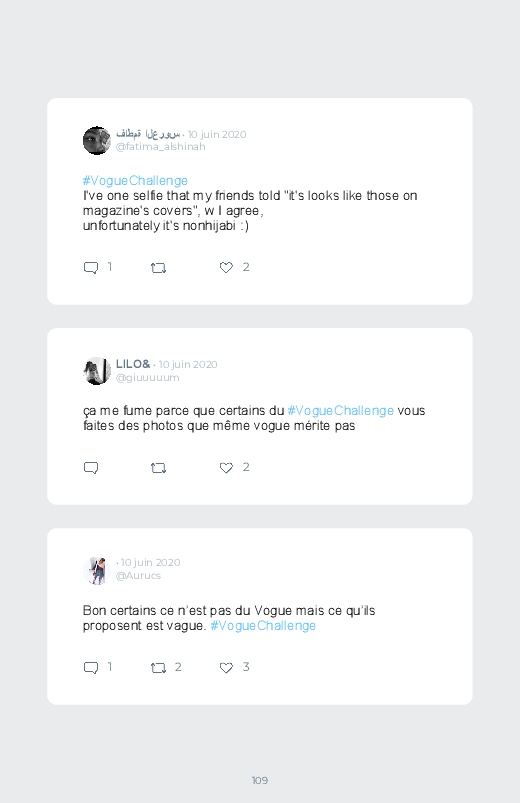Retweet the @Aurucs tweet
Image resolution: width=520 pixels, height=803 pixels.
(158, 668)
